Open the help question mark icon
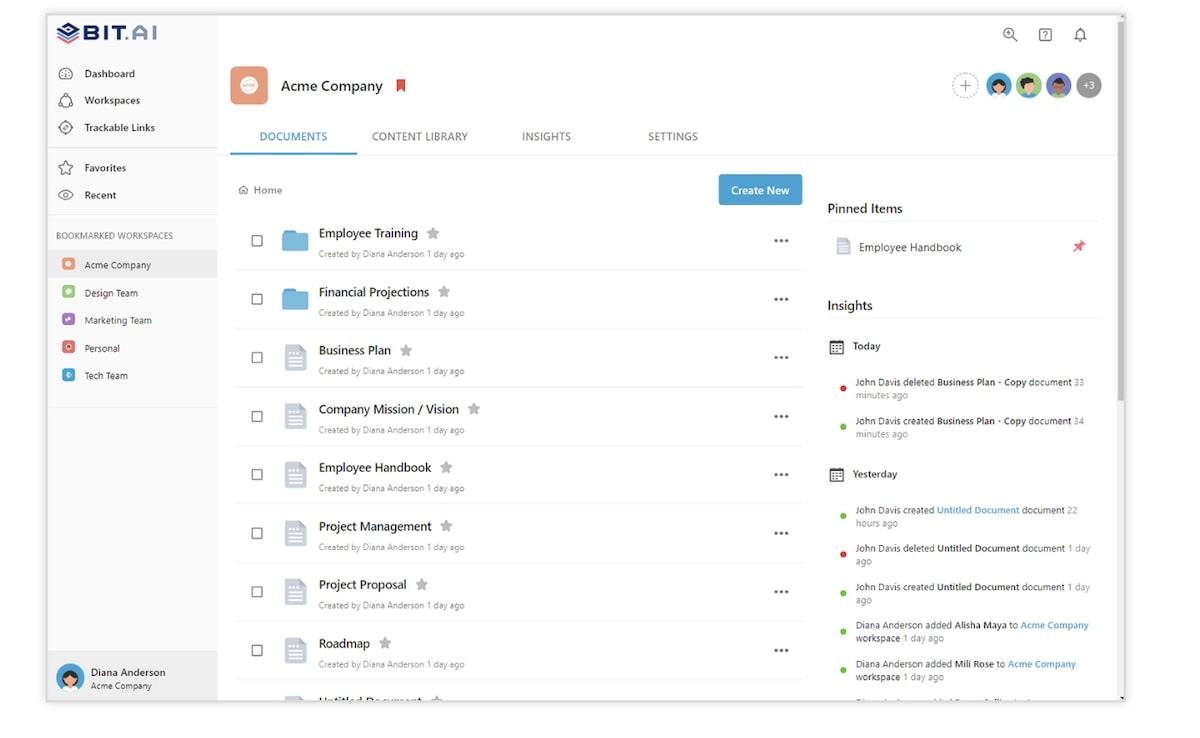Image resolution: width=1200 pixels, height=738 pixels. click(x=1045, y=35)
